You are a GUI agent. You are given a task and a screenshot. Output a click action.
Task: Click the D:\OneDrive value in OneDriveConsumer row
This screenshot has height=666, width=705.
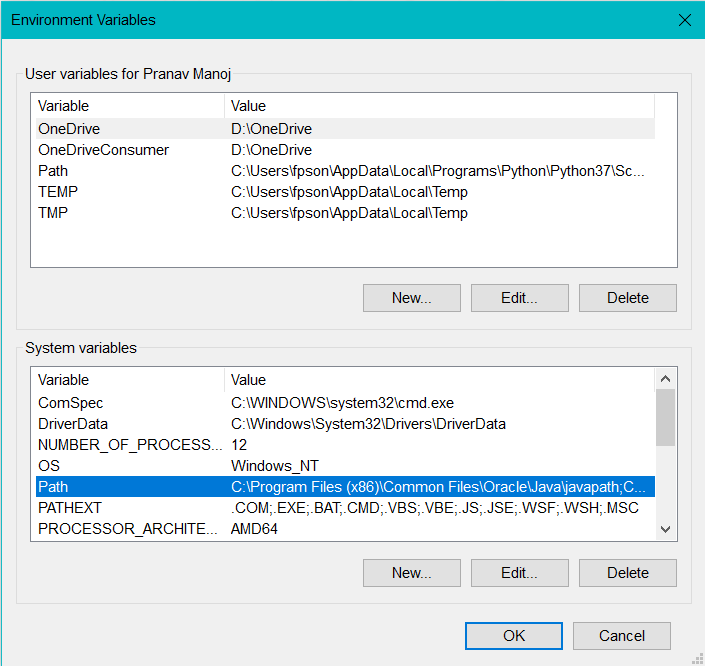(271, 150)
